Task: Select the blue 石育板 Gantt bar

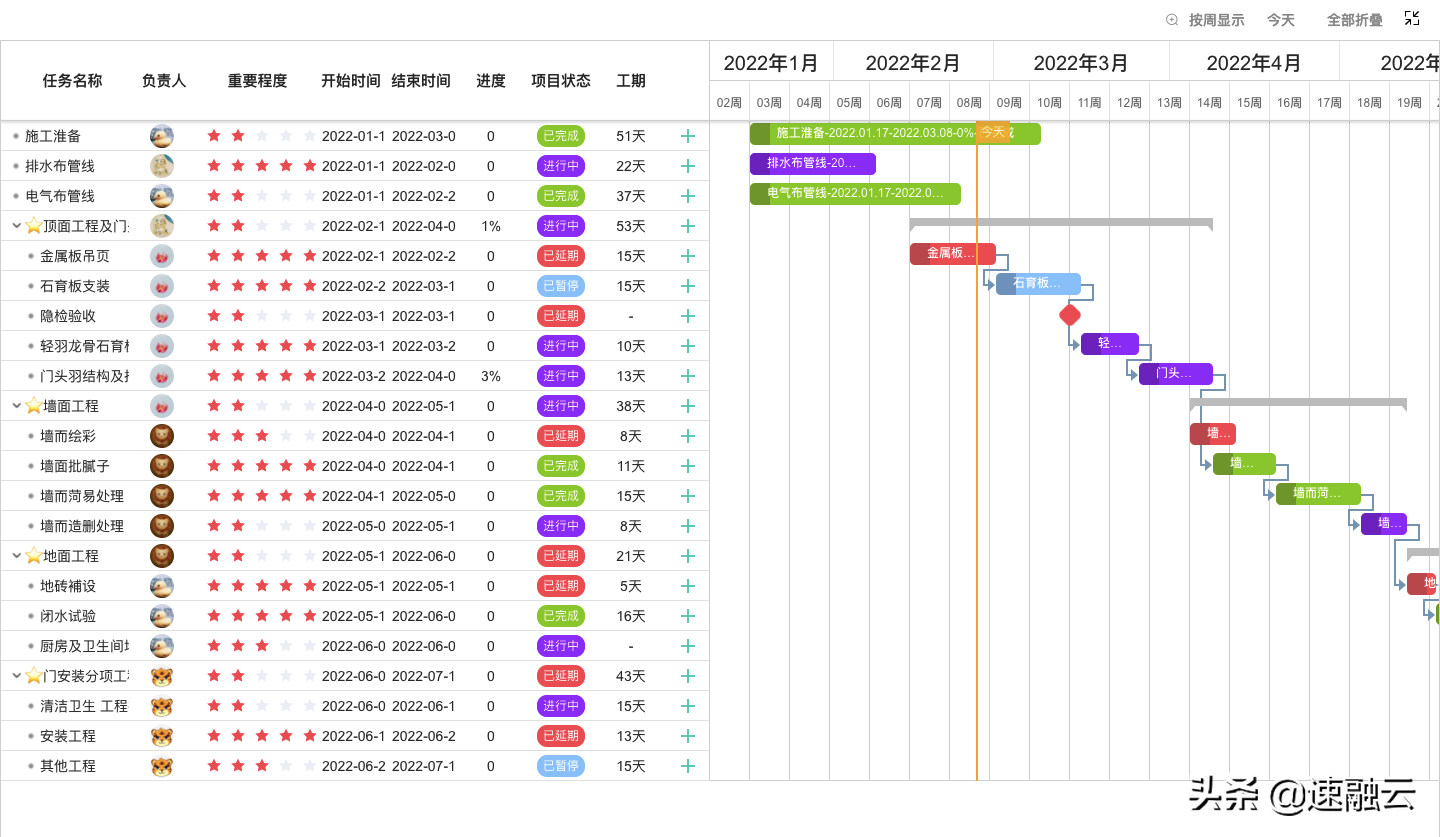Action: tap(1038, 284)
